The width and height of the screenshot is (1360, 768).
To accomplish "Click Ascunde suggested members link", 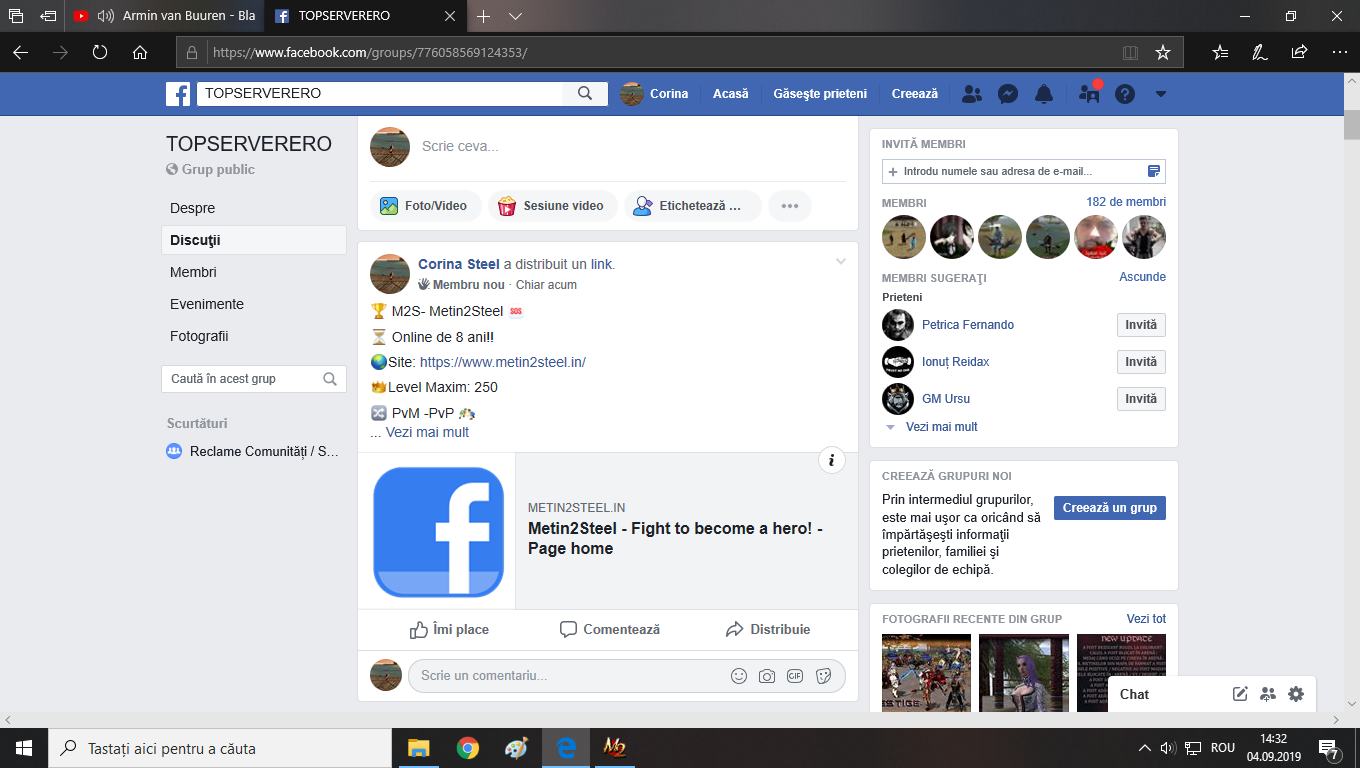I will coord(1142,277).
